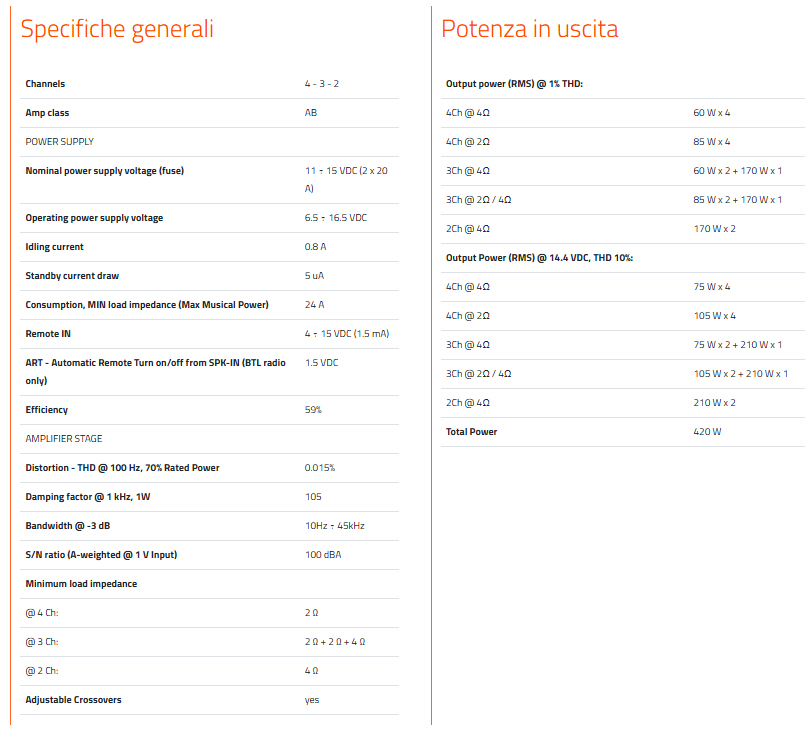The width and height of the screenshot is (805, 730).
Task: Click the Adjustable Crossovers yes value
Action: (x=312, y=700)
